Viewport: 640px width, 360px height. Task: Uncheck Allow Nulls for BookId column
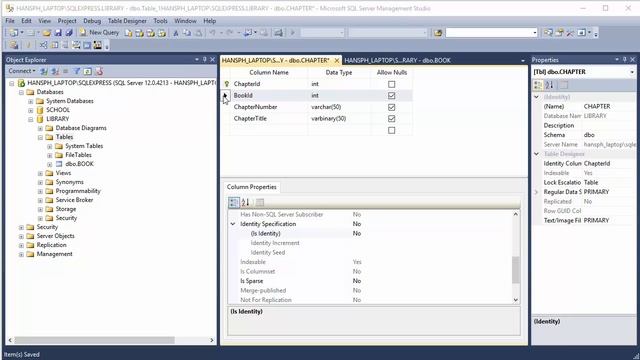coord(391,96)
